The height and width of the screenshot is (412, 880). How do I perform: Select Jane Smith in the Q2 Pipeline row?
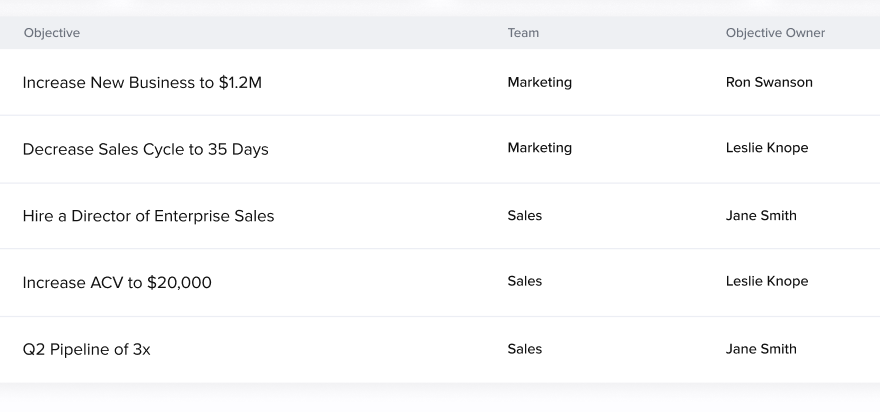[761, 349]
